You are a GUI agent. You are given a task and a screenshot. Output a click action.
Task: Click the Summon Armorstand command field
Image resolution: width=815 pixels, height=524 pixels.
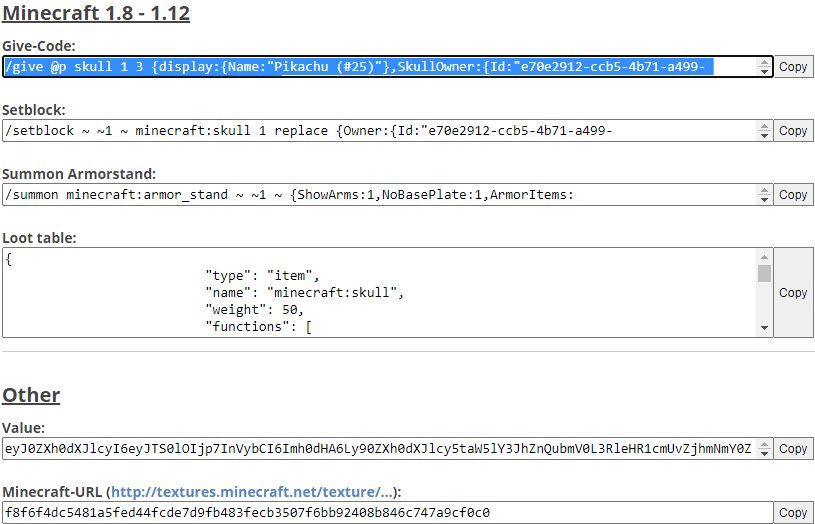click(x=380, y=195)
